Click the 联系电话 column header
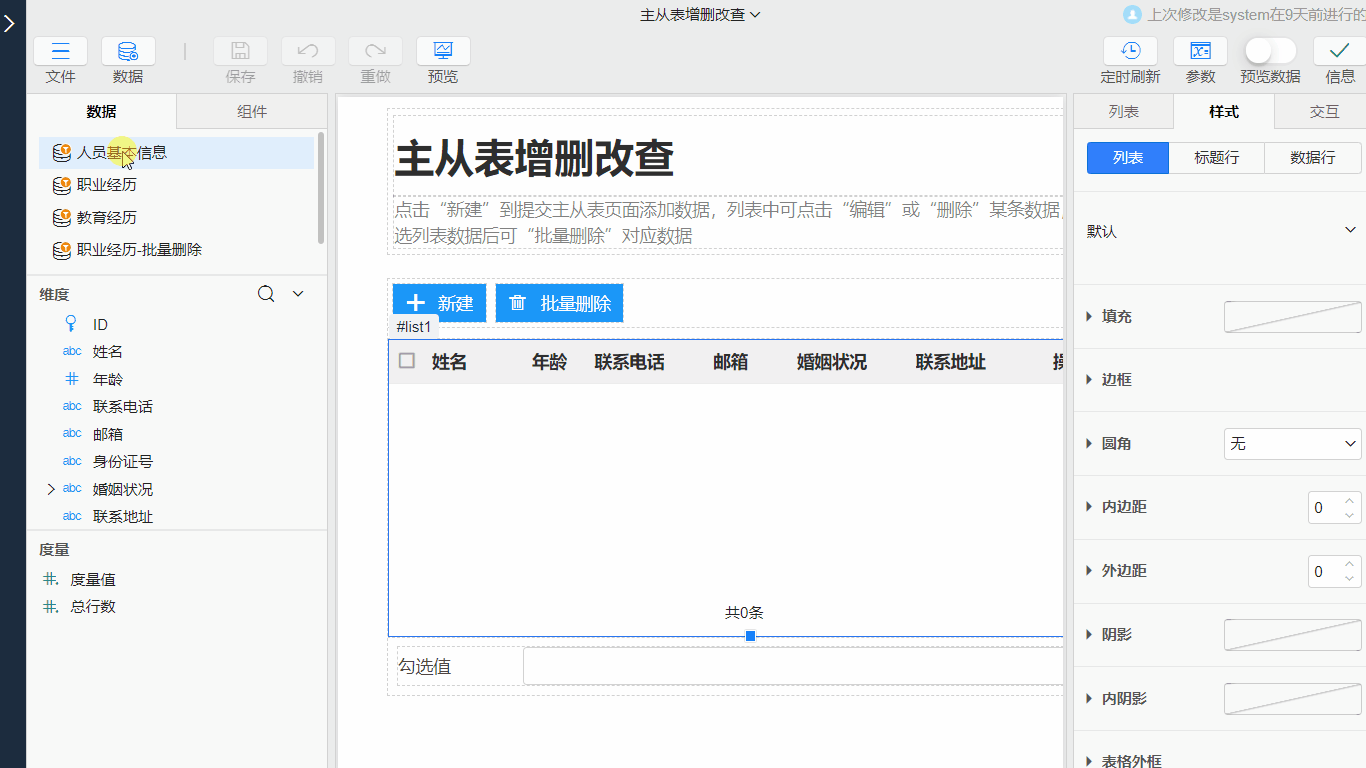 pos(629,362)
